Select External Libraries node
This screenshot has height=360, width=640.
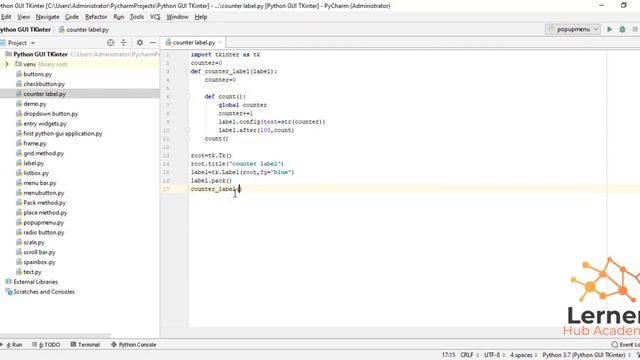click(36, 282)
